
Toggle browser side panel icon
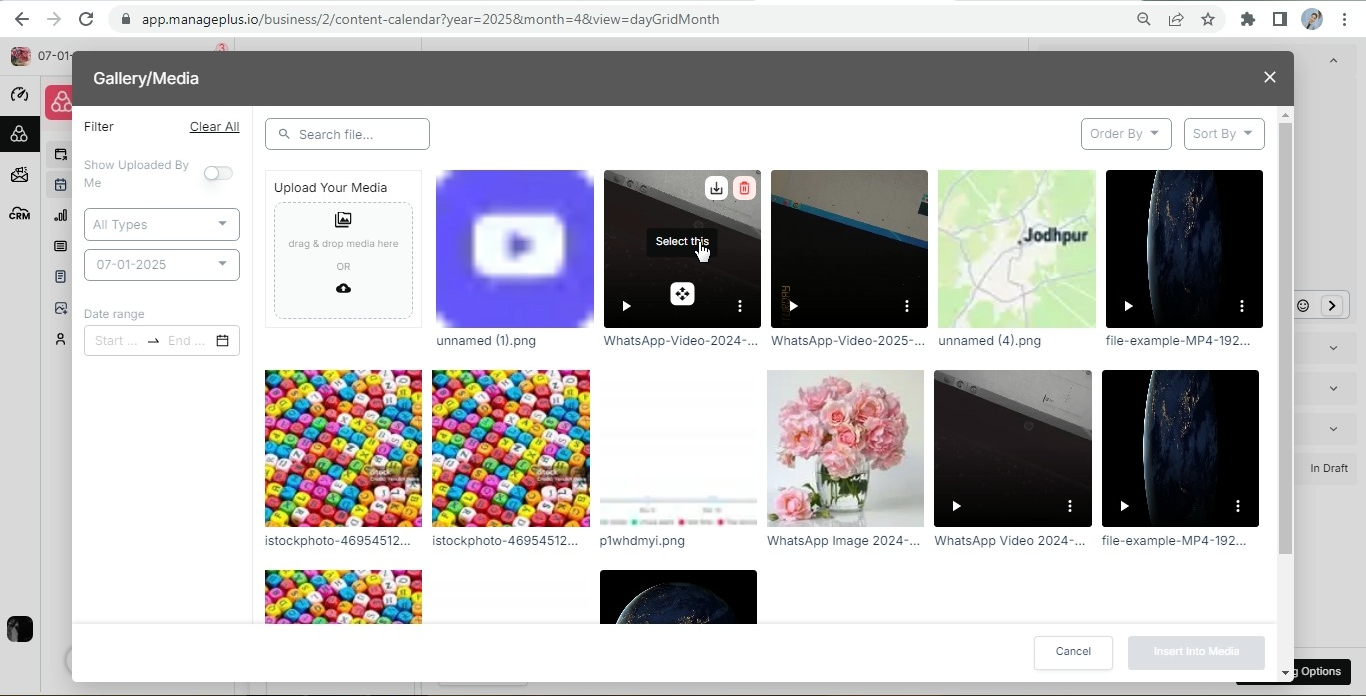pos(1279,19)
